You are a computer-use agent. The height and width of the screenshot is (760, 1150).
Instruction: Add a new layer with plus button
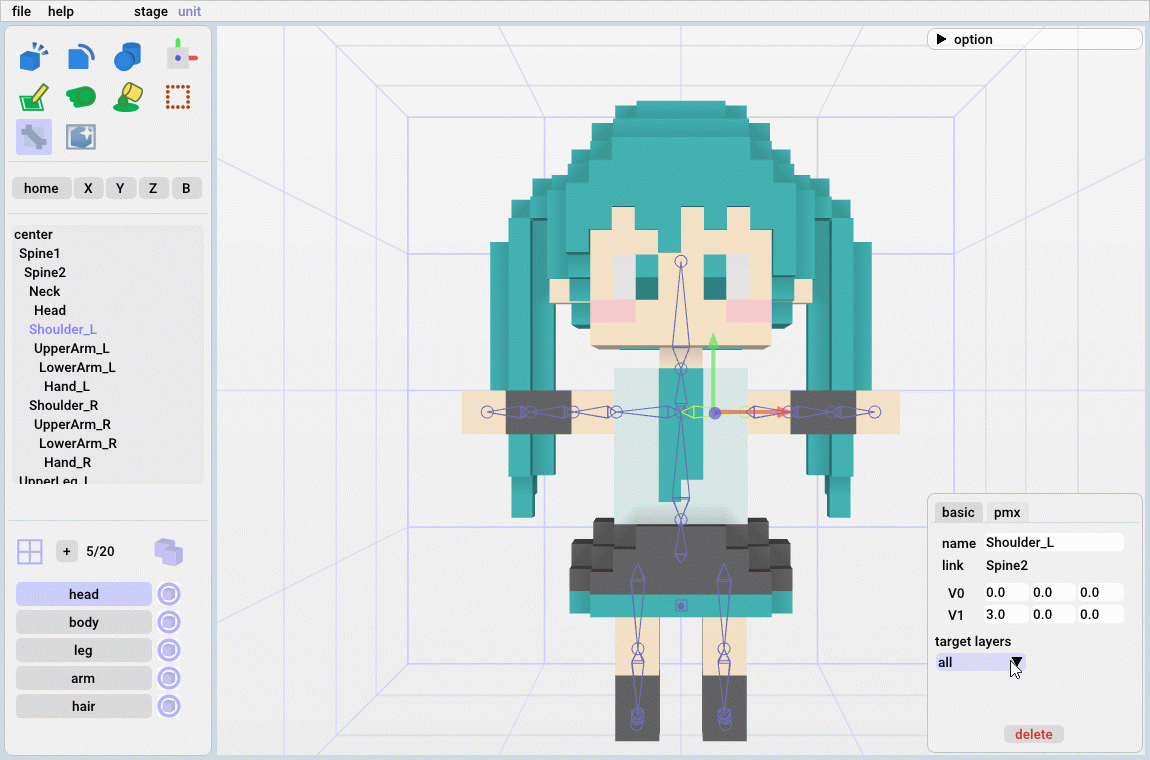click(x=67, y=551)
